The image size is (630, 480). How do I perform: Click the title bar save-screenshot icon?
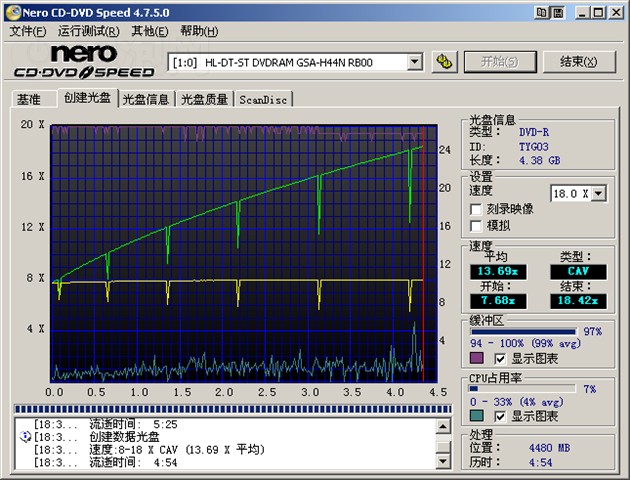click(x=558, y=13)
